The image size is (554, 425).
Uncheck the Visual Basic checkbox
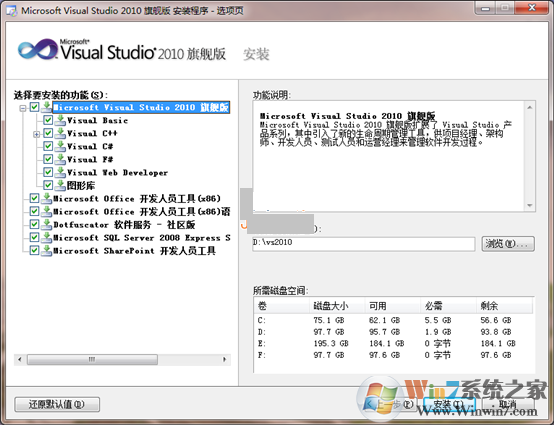pyautogui.click(x=48, y=120)
